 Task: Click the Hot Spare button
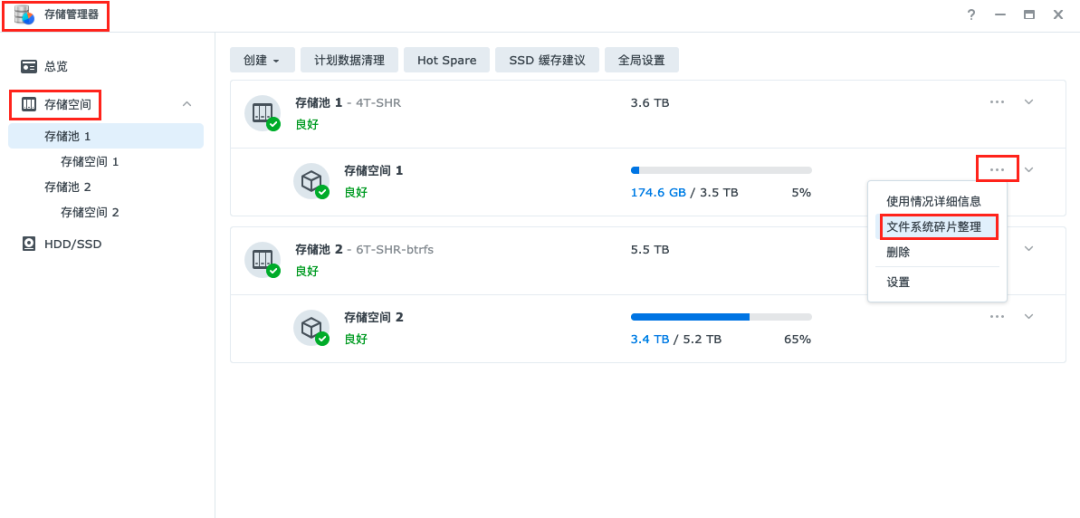pos(446,60)
